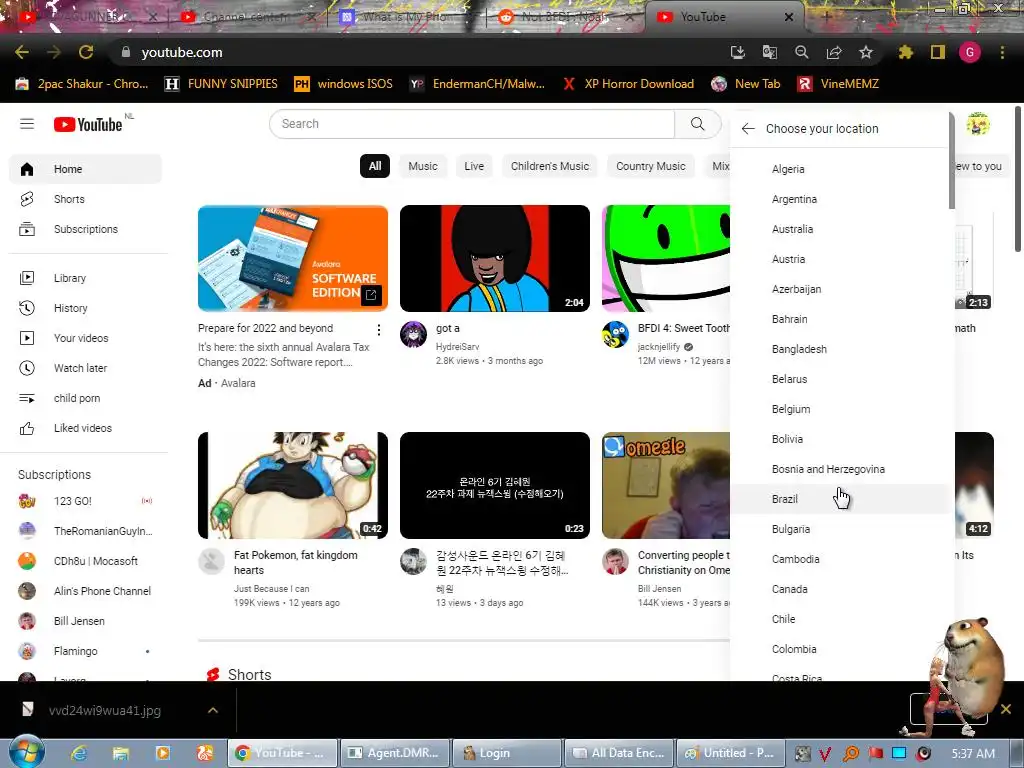1024x768 pixels.
Task: Open the Windows Start orb
Action: pos(26,752)
